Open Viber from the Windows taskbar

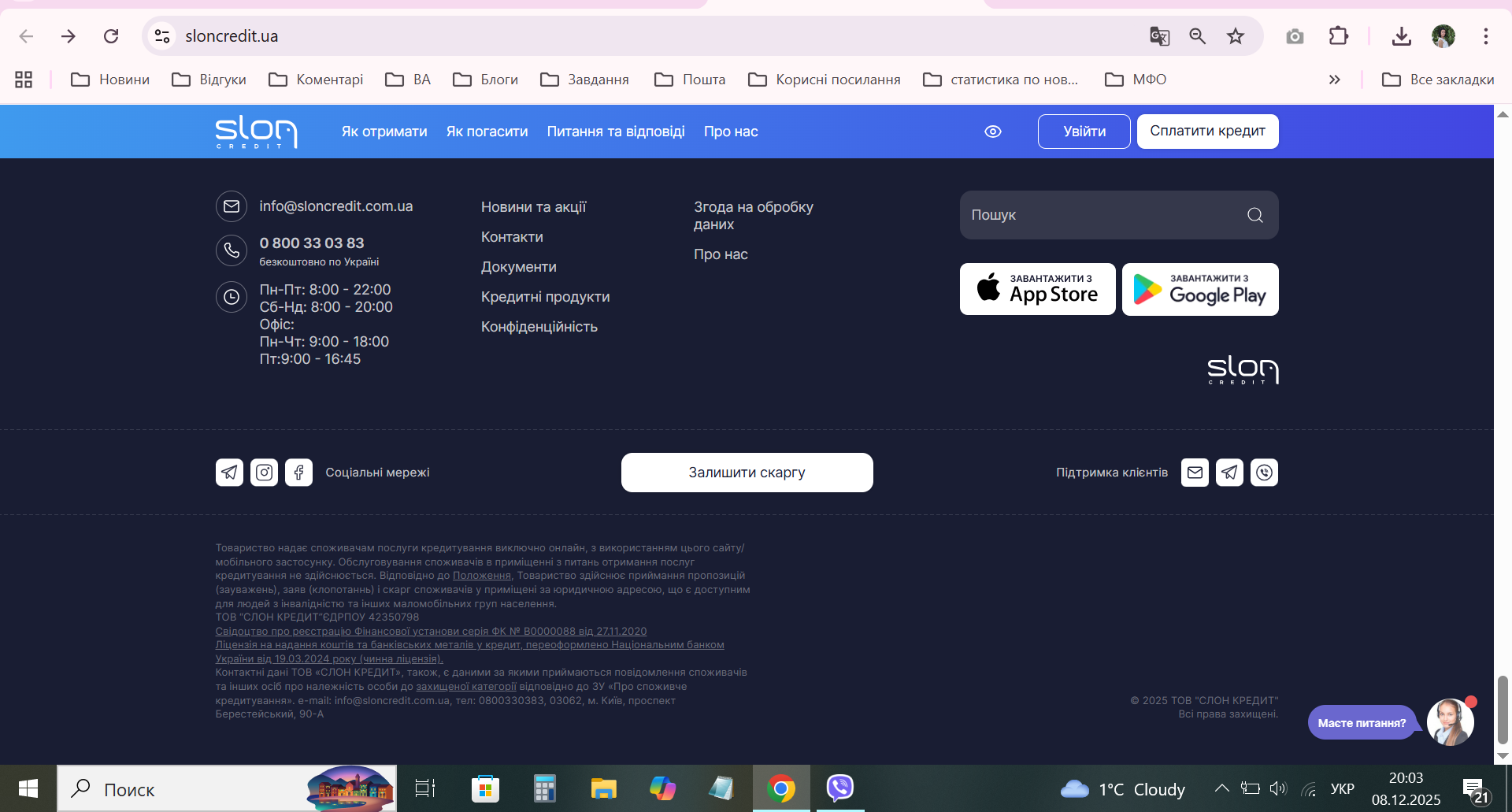click(x=840, y=788)
